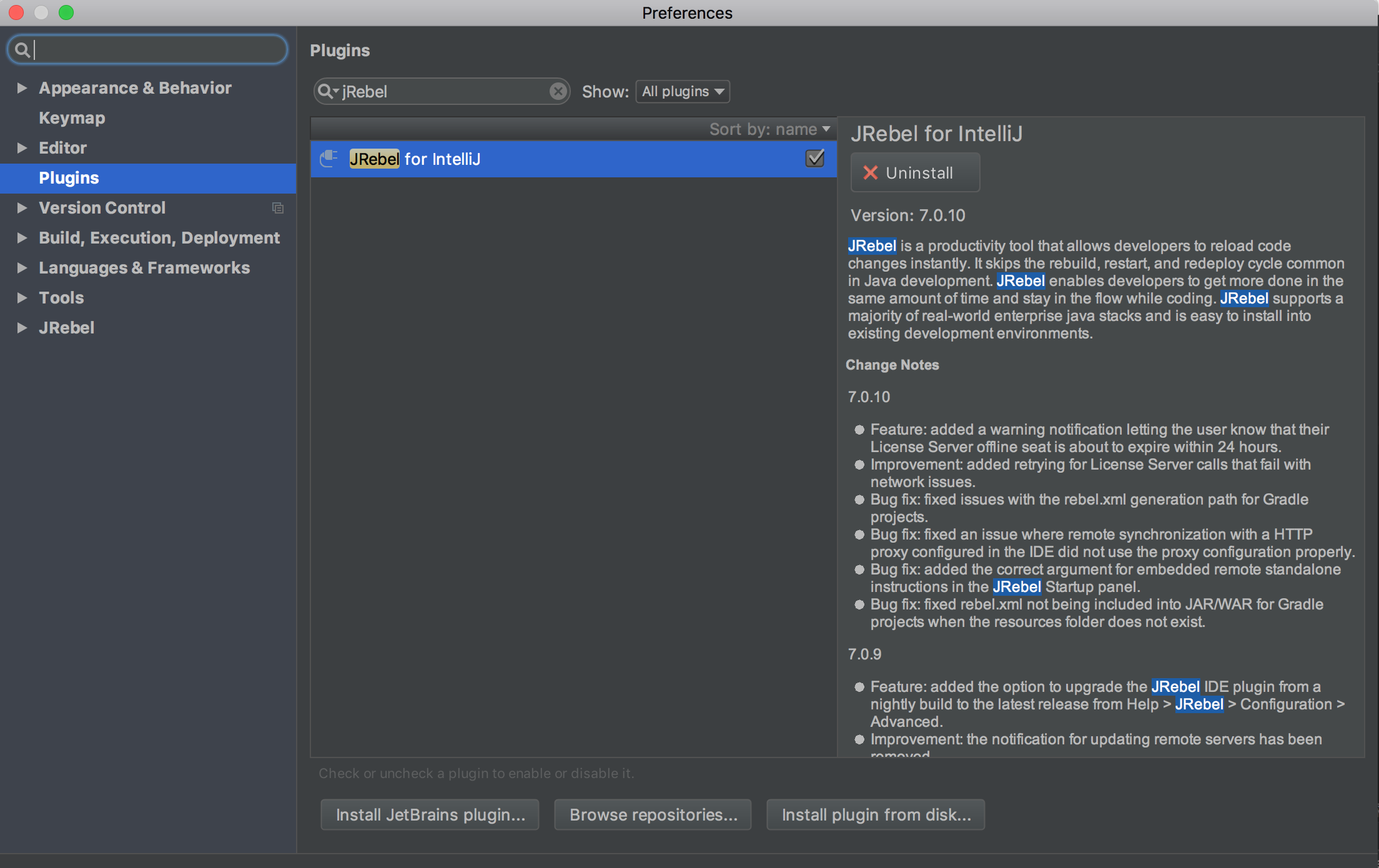1379x868 pixels.
Task: Open the Sort by name dropdown
Action: tap(770, 129)
